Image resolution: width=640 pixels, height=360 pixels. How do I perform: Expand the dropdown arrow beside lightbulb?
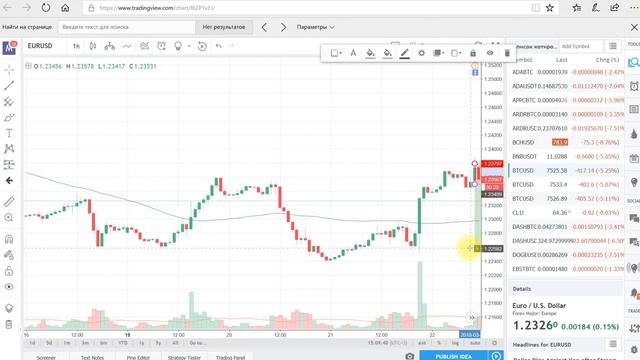point(189,46)
